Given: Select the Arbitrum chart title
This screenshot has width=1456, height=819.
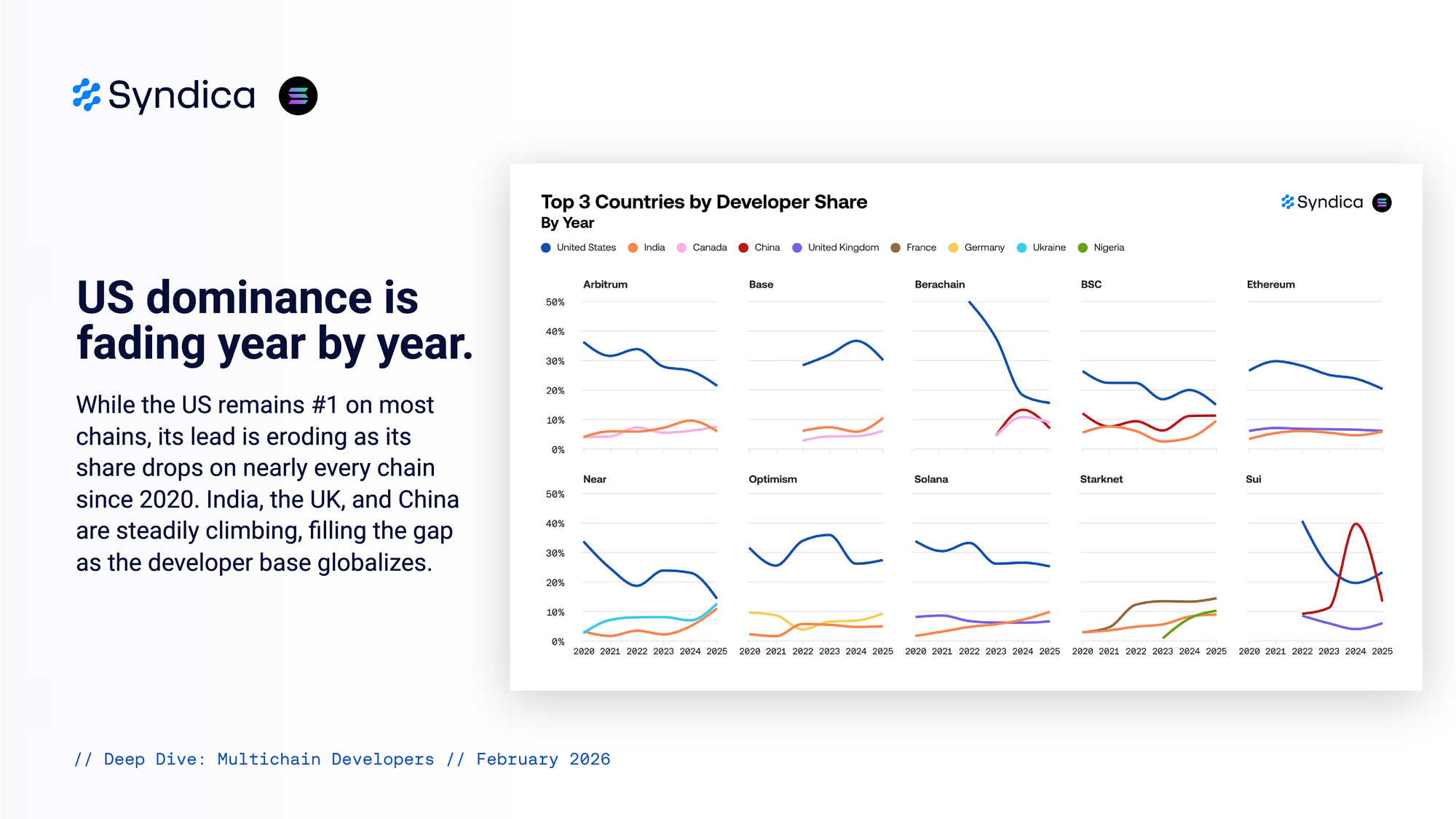Looking at the screenshot, I should (x=605, y=285).
